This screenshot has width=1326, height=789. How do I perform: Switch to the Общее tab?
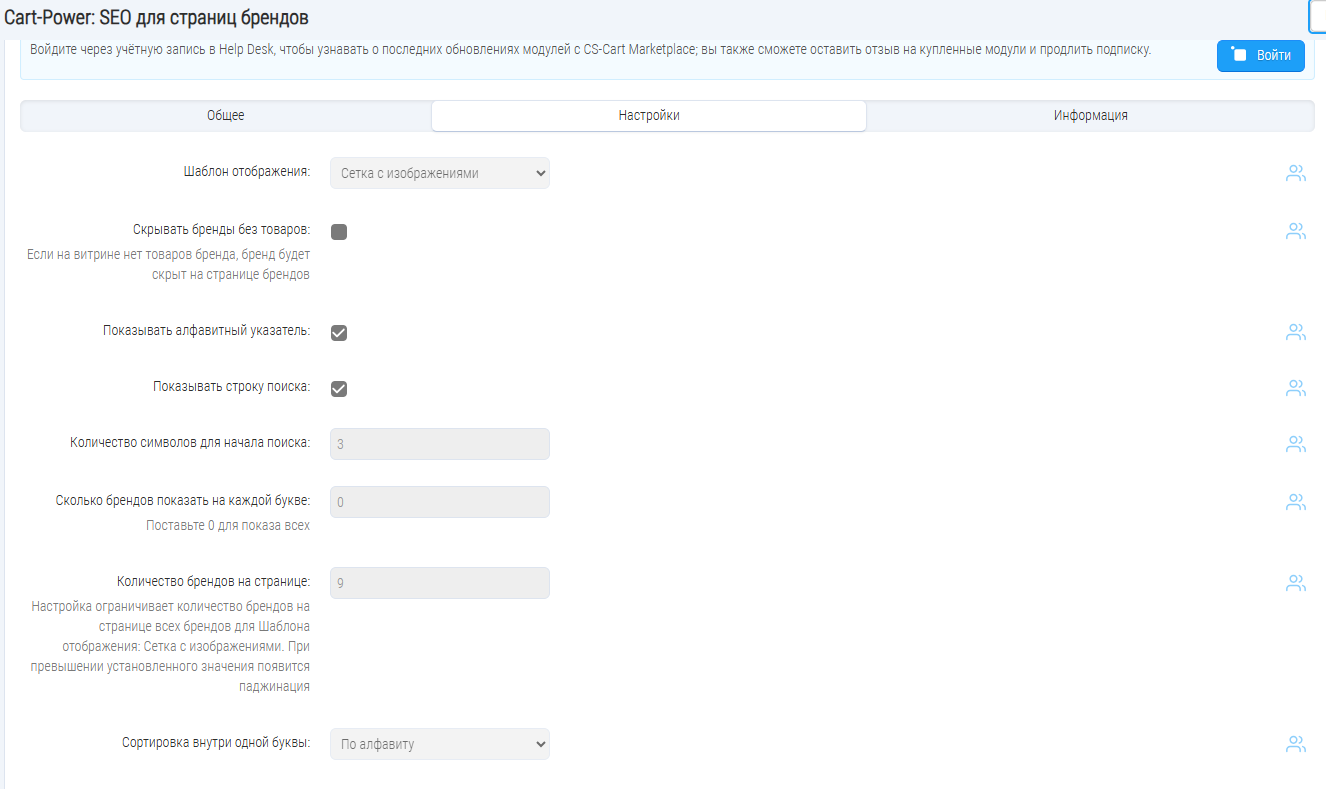(x=226, y=116)
